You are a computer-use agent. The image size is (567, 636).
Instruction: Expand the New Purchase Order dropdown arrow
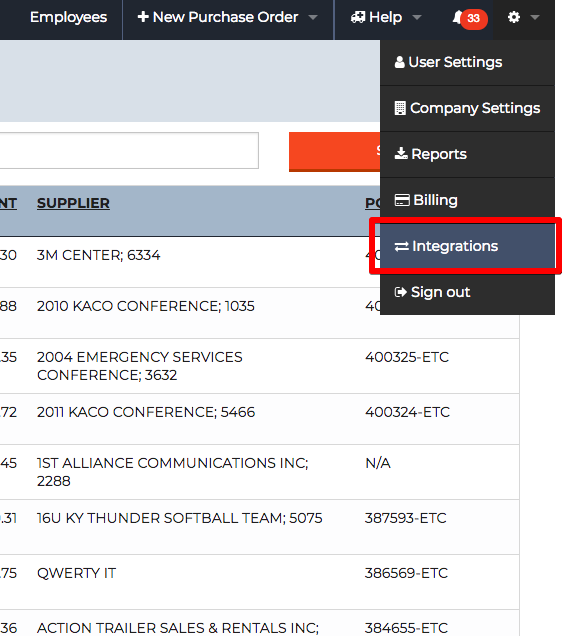click(x=313, y=17)
